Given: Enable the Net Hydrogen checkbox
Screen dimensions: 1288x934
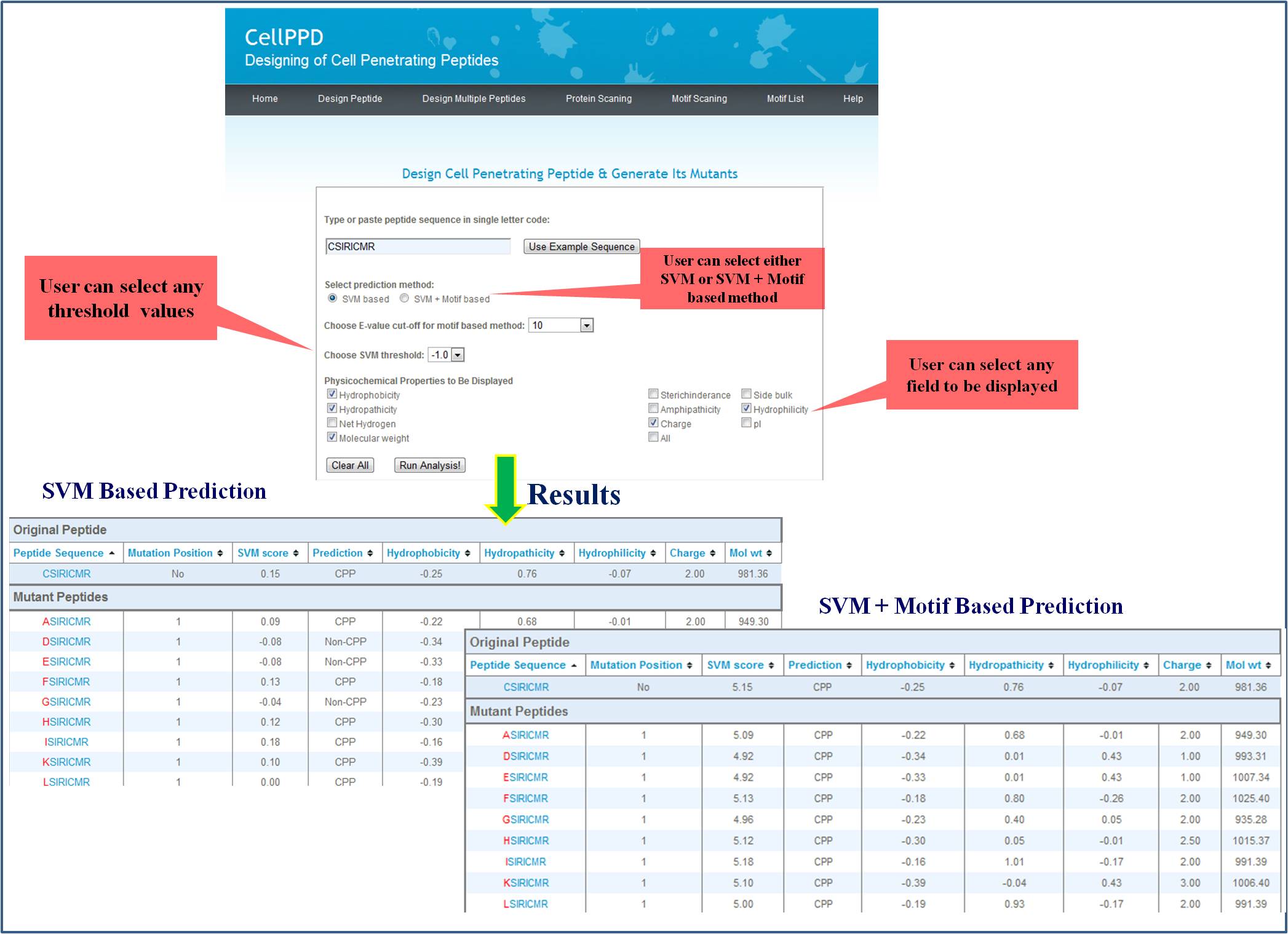Looking at the screenshot, I should click(332, 423).
